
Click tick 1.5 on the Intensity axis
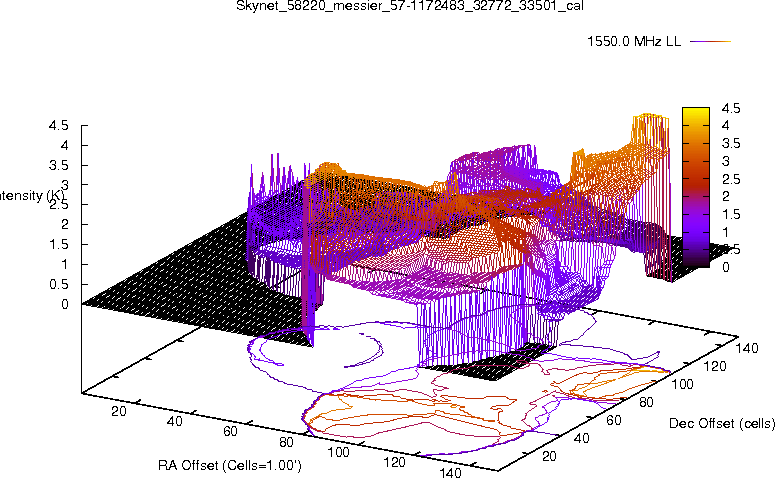pos(58,245)
